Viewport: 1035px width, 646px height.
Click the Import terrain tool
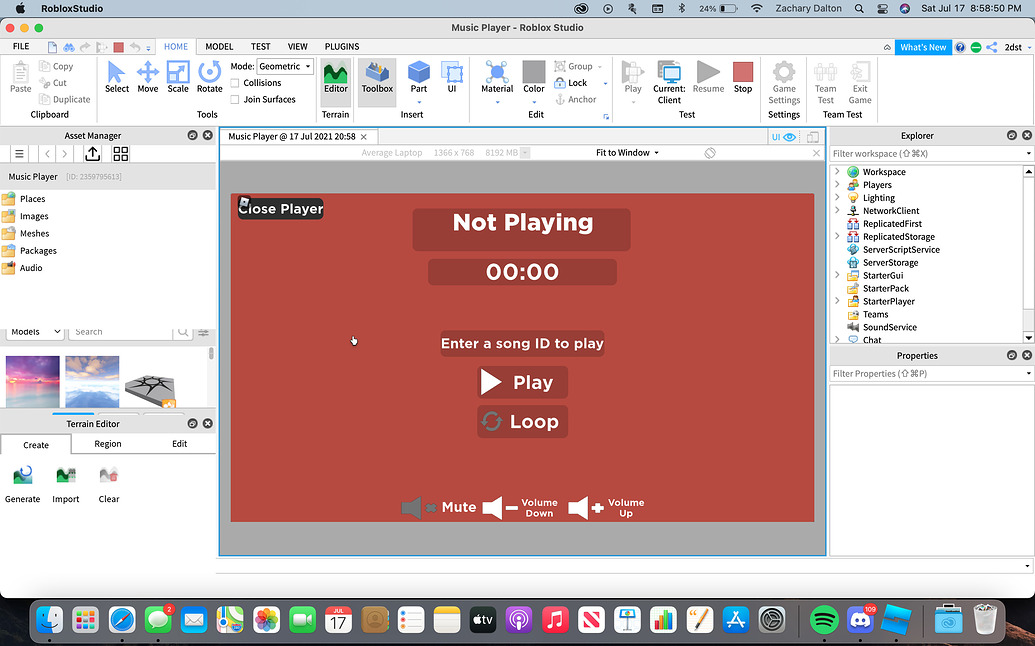65,484
